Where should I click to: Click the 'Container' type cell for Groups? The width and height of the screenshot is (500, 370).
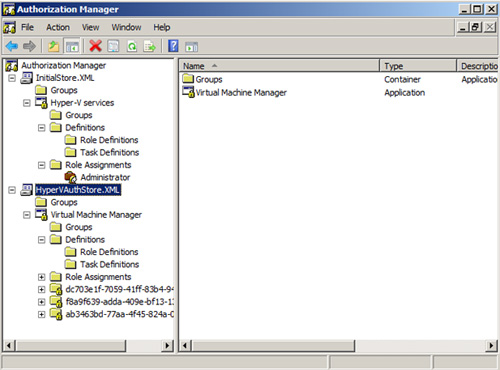402,79
